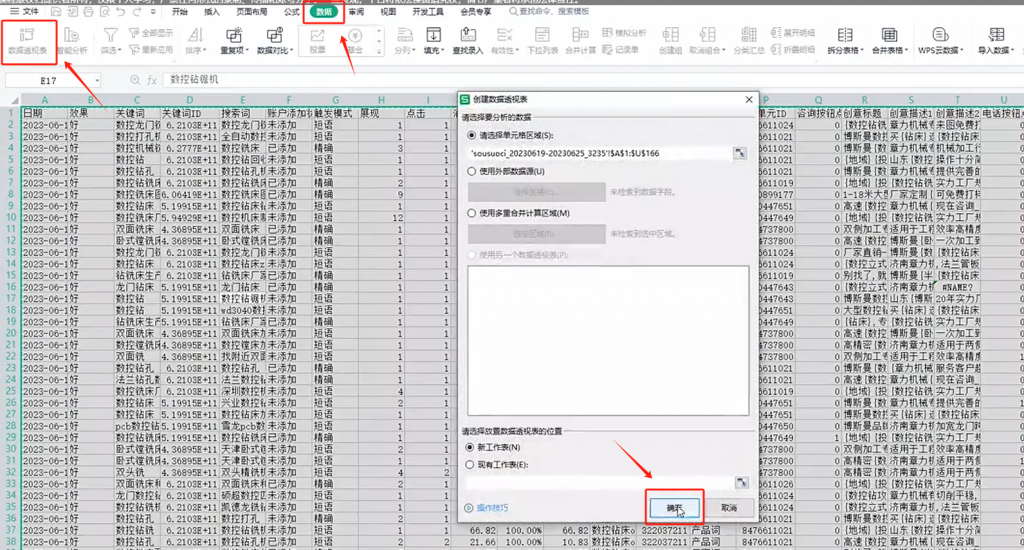Switch to the 开发工具 ribbon tab
Viewport: 1024px width, 550px height.
(x=428, y=12)
